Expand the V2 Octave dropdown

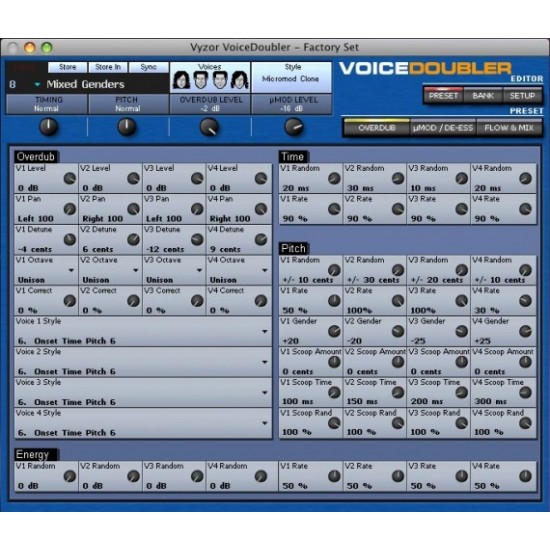coord(135,270)
